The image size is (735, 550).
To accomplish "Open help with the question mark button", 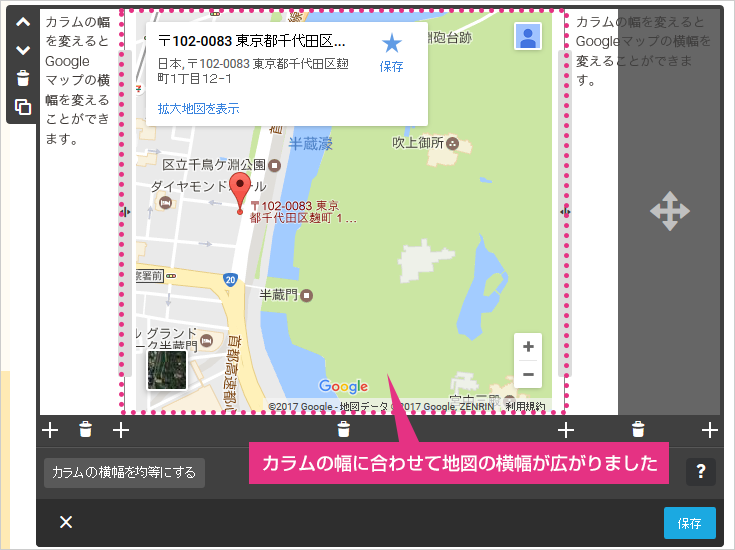I will coord(701,471).
